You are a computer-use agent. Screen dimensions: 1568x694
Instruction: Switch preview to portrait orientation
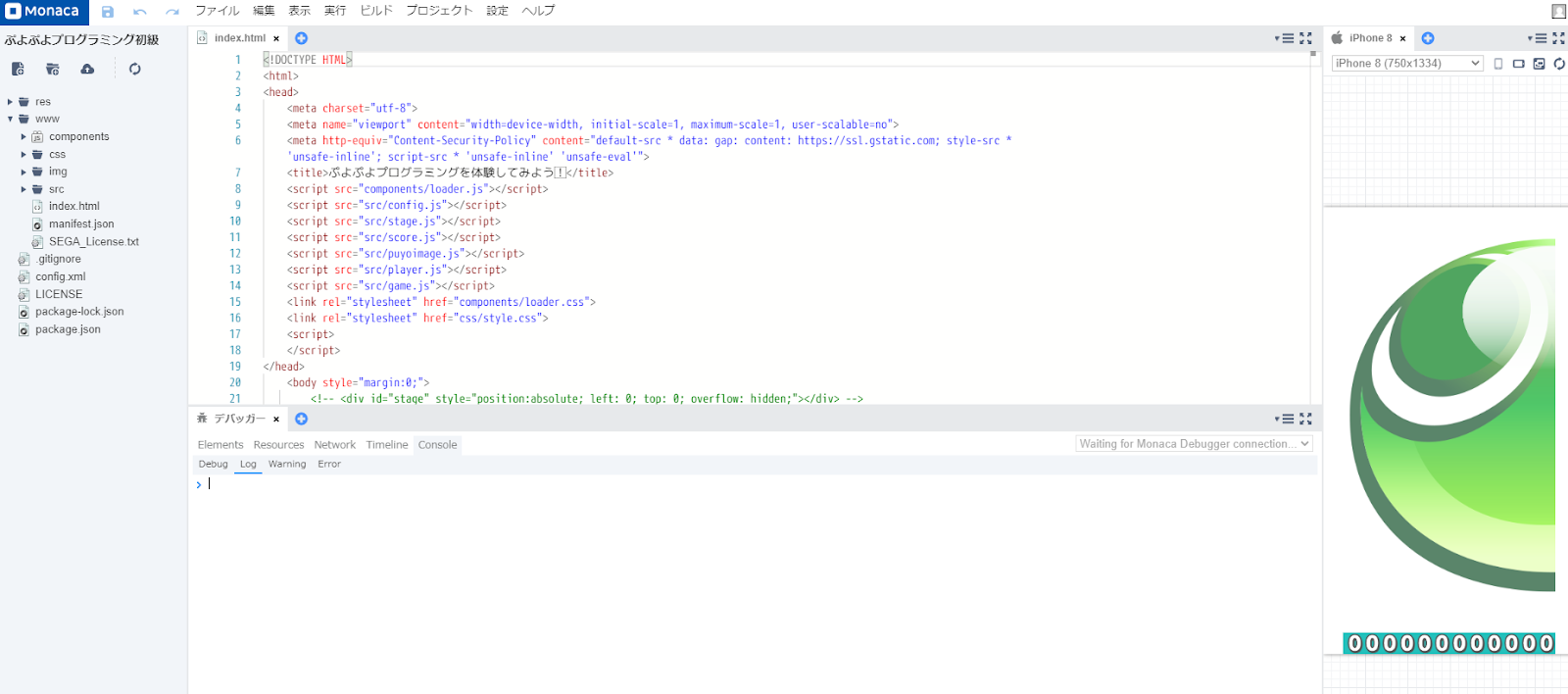1498,64
